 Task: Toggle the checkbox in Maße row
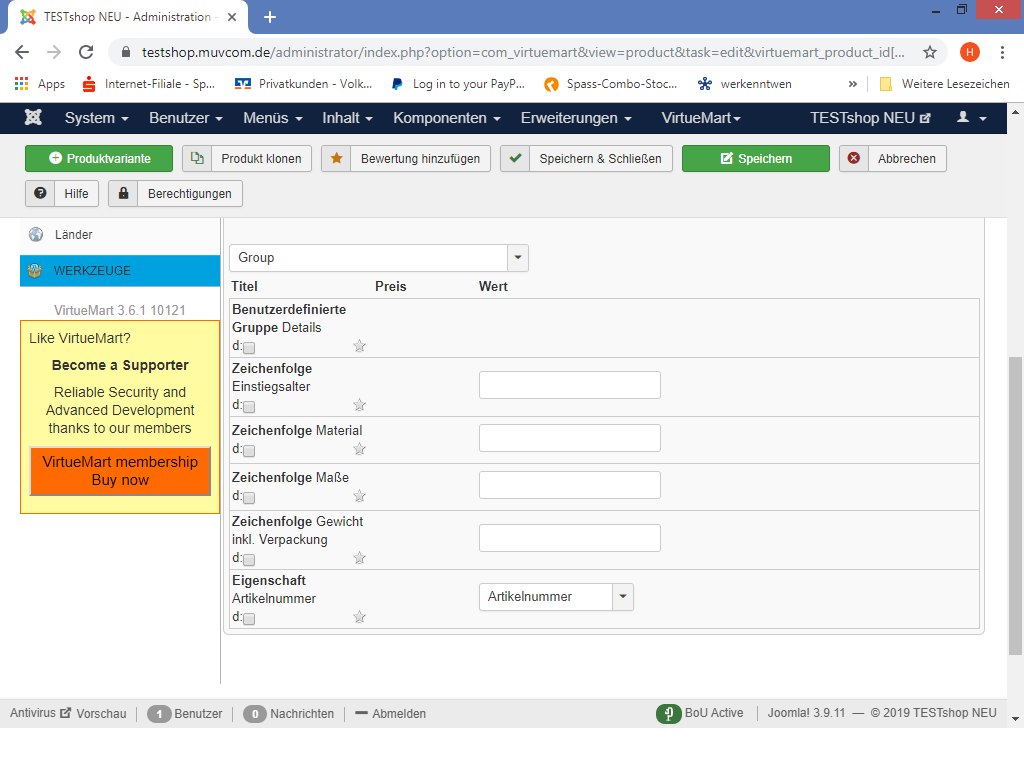(x=249, y=498)
